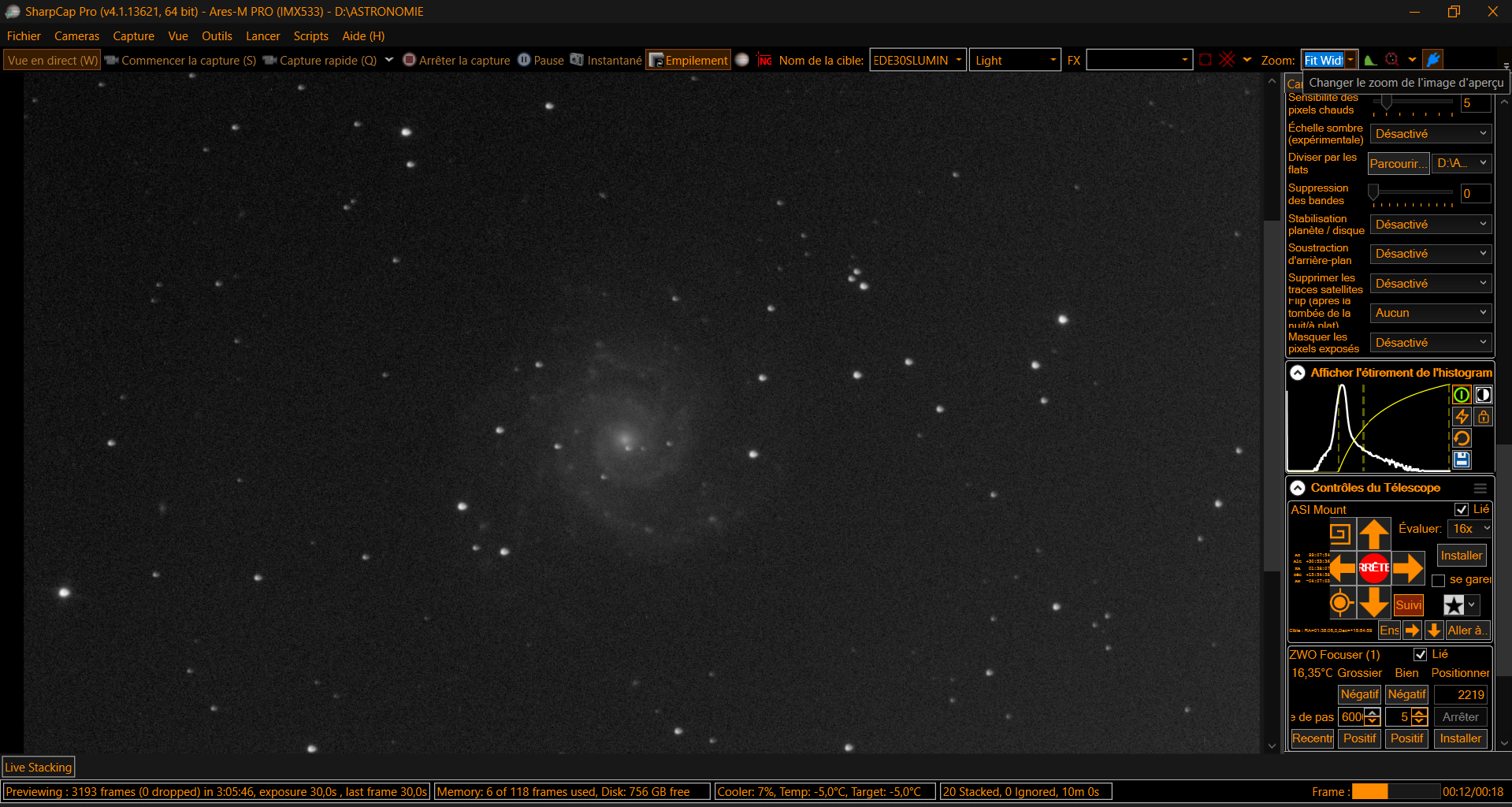Click the Pause button in the toolbar
This screenshot has width=1512, height=807.
[x=541, y=60]
